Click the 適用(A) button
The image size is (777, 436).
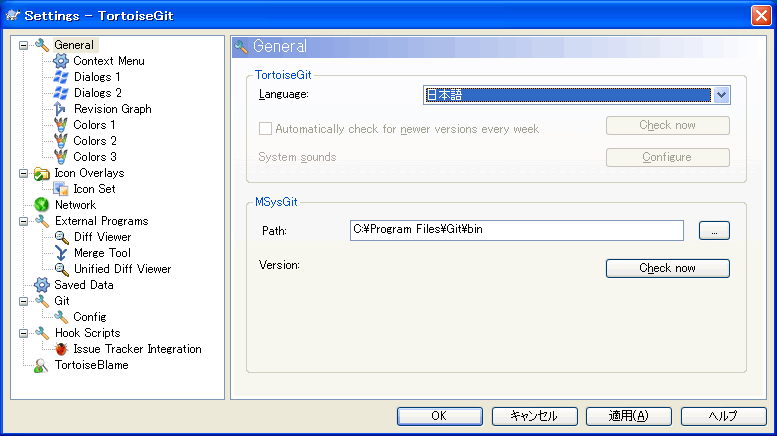tap(629, 416)
